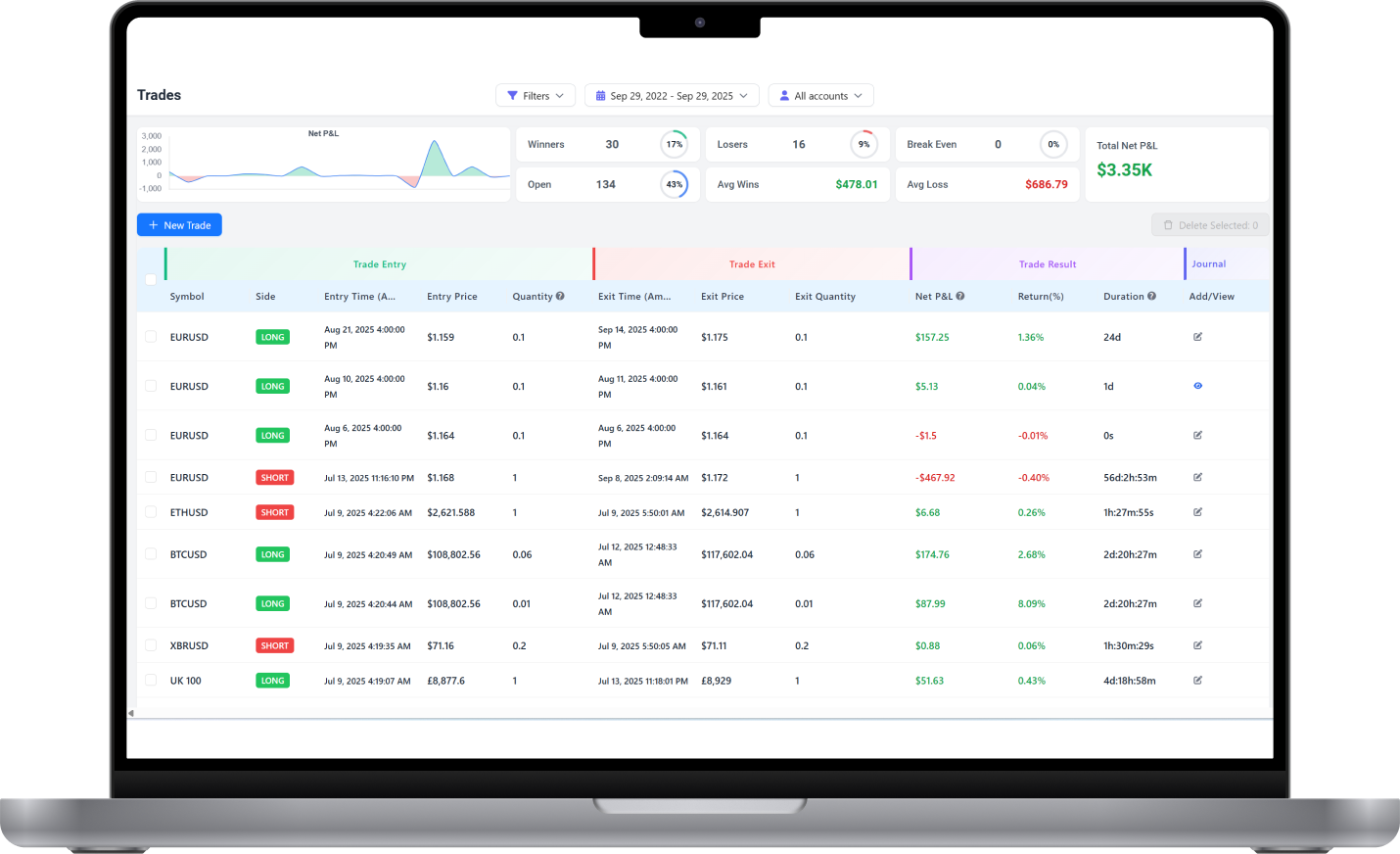1400x854 pixels.
Task: Sort by Entry Price column header
Action: click(452, 297)
